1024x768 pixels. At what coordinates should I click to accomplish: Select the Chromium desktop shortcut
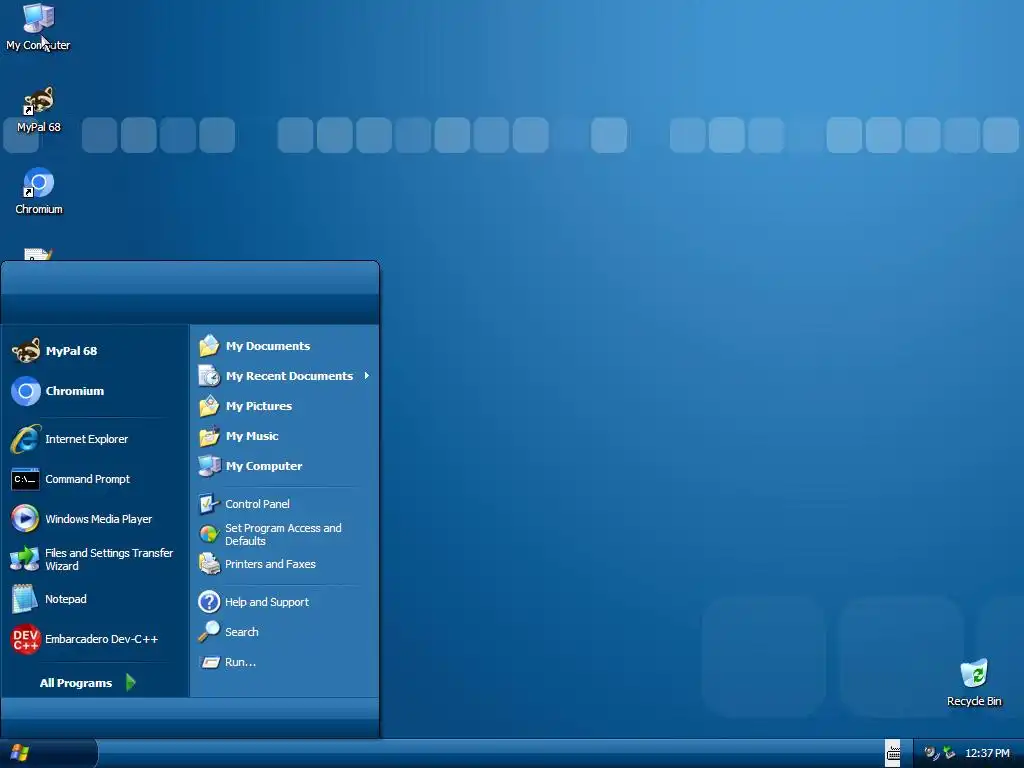39,191
